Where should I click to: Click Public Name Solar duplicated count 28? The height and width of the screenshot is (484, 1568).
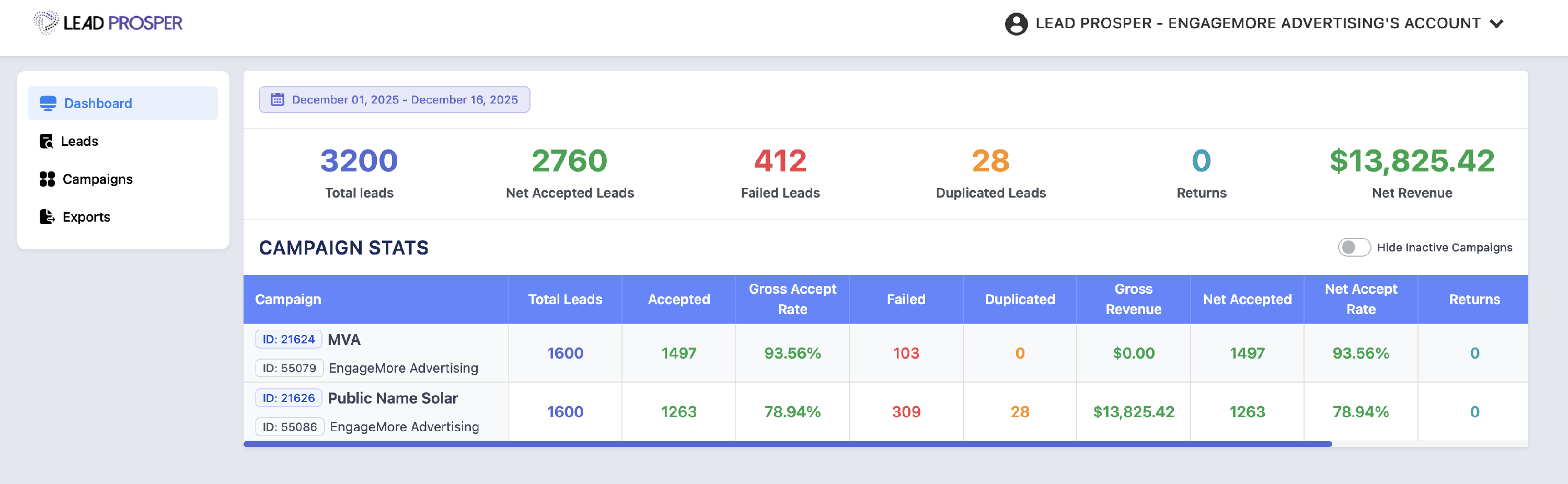pos(1020,411)
